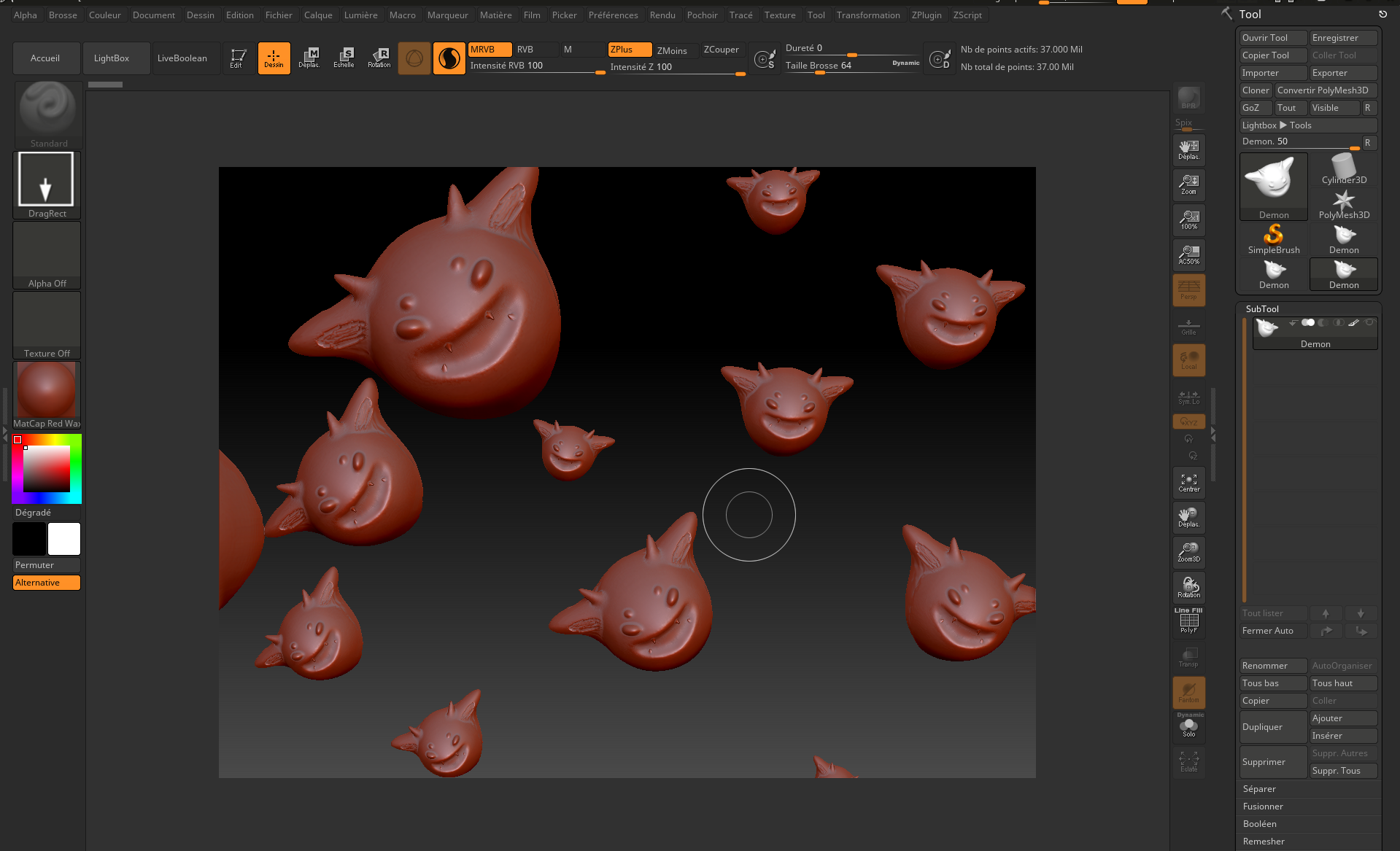This screenshot has width=1400, height=851.
Task: Toggle PolyF line fill display
Action: tap(1188, 621)
